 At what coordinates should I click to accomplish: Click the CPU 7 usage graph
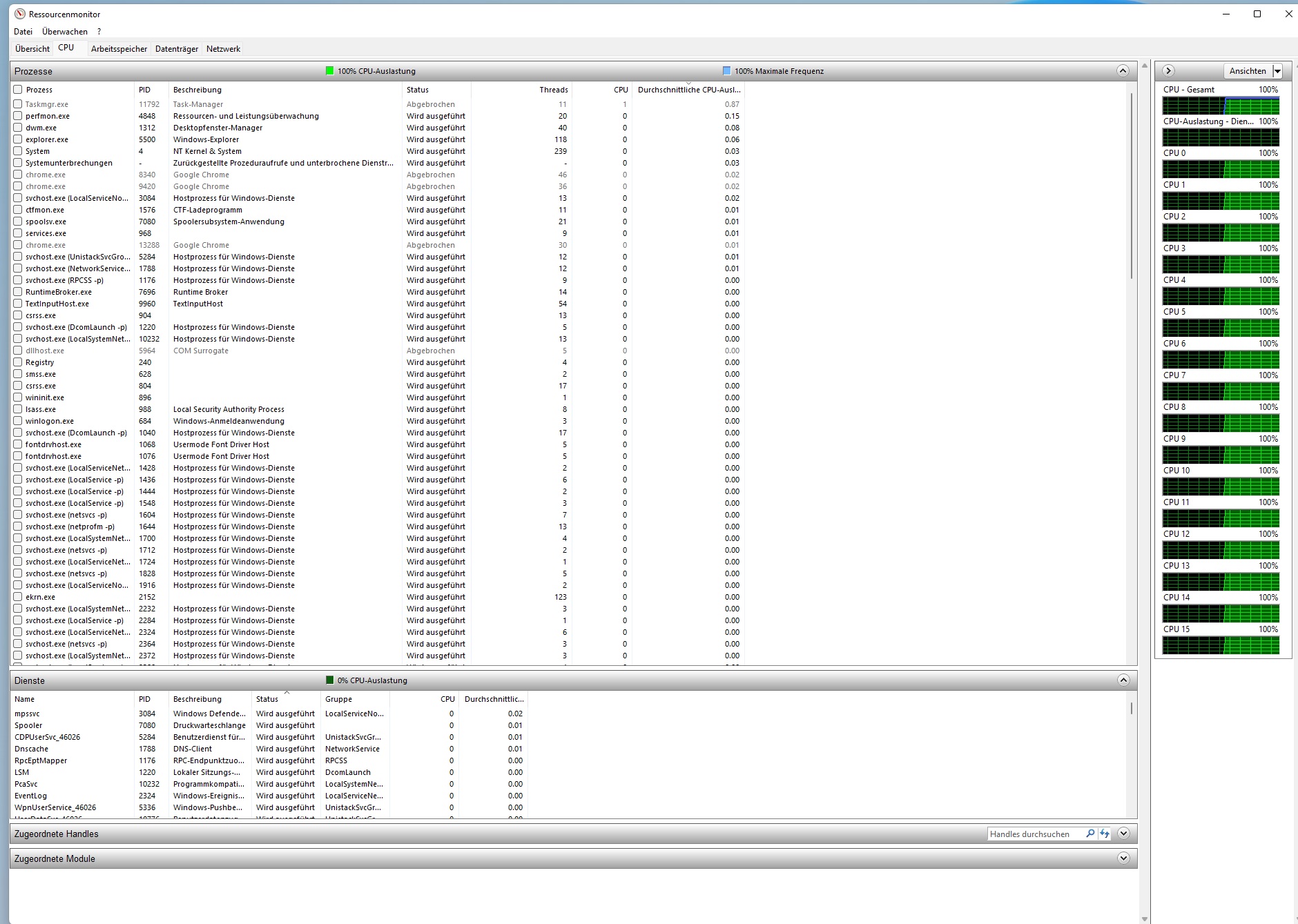1221,391
